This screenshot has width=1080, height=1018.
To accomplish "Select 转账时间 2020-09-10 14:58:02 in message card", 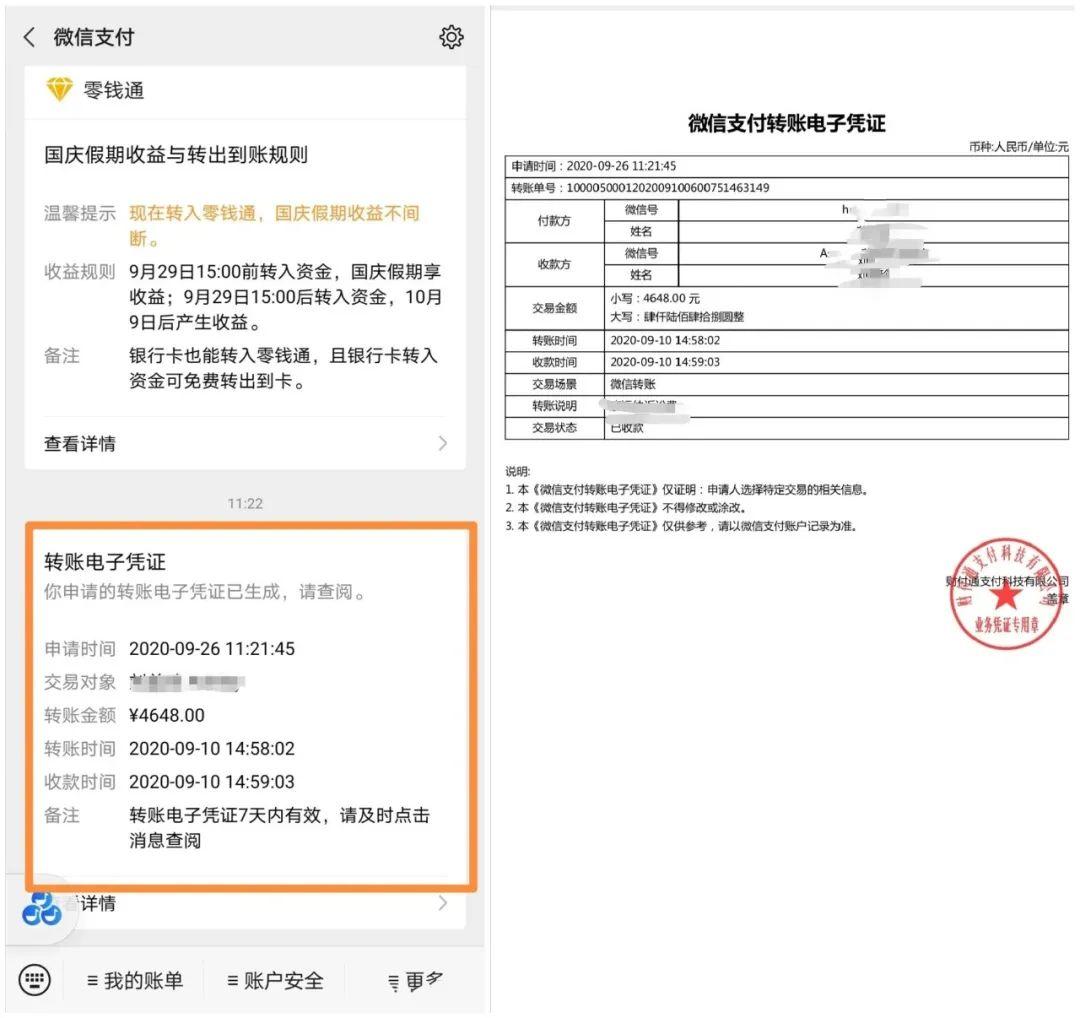I will [x=212, y=749].
